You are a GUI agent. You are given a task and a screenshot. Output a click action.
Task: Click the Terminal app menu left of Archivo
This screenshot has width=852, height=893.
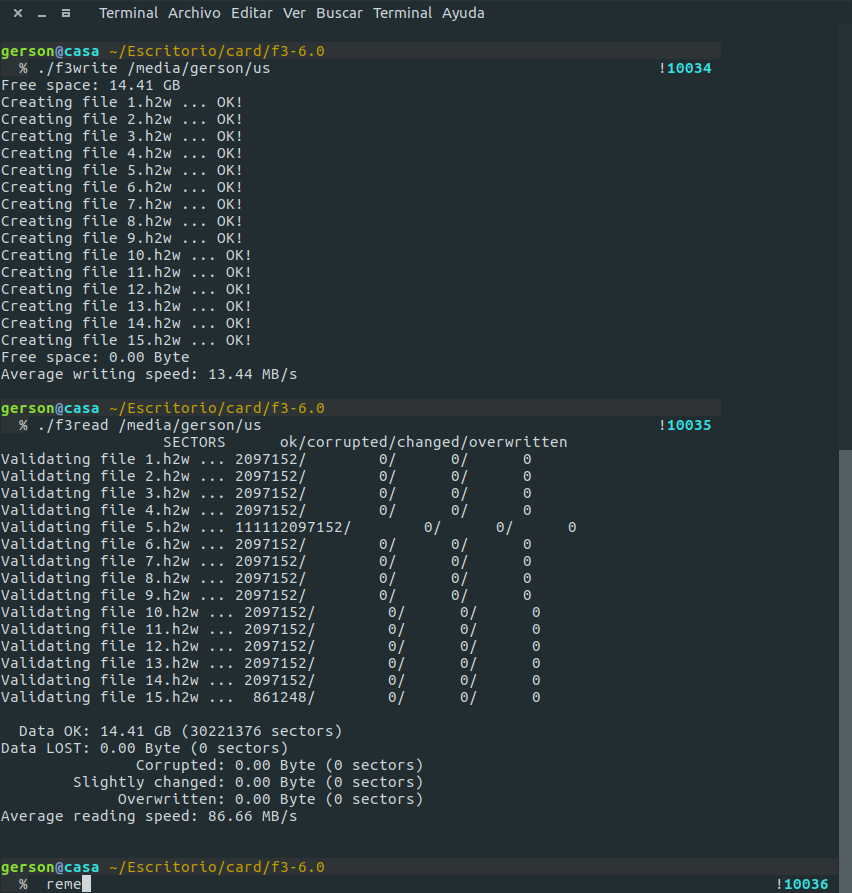tap(129, 13)
